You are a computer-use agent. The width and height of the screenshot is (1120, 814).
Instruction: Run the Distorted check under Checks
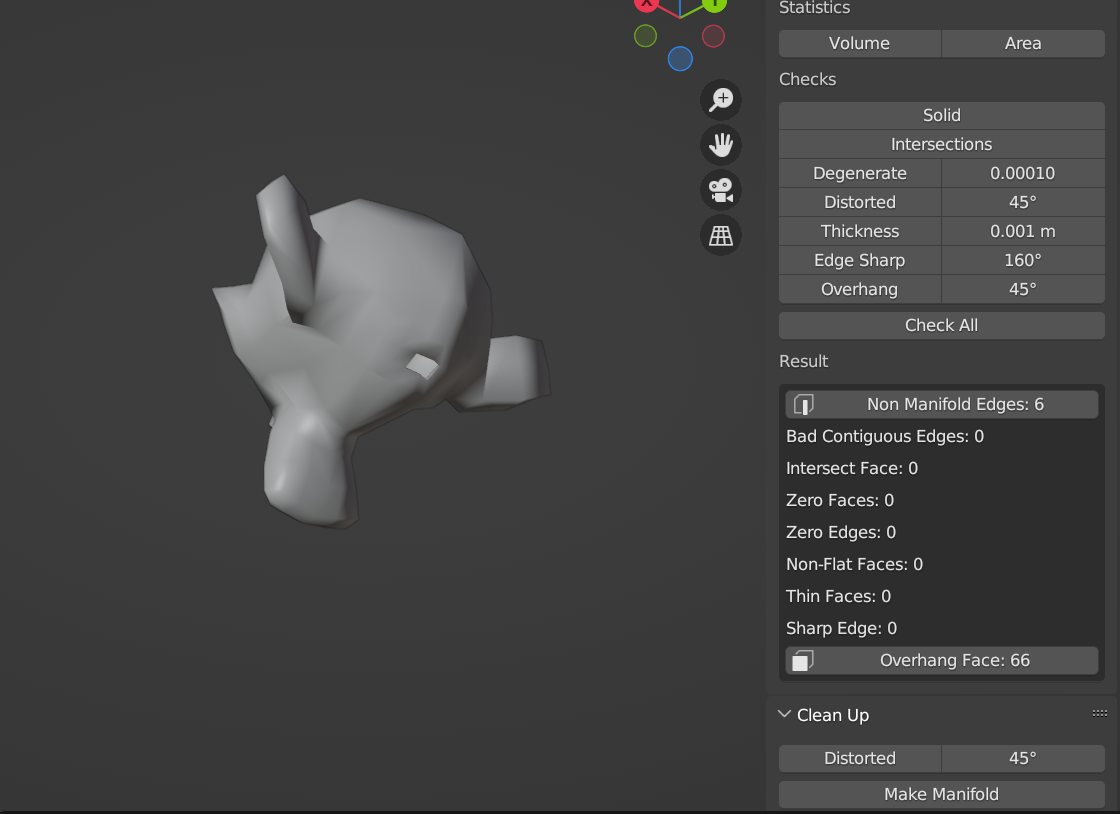tap(859, 203)
